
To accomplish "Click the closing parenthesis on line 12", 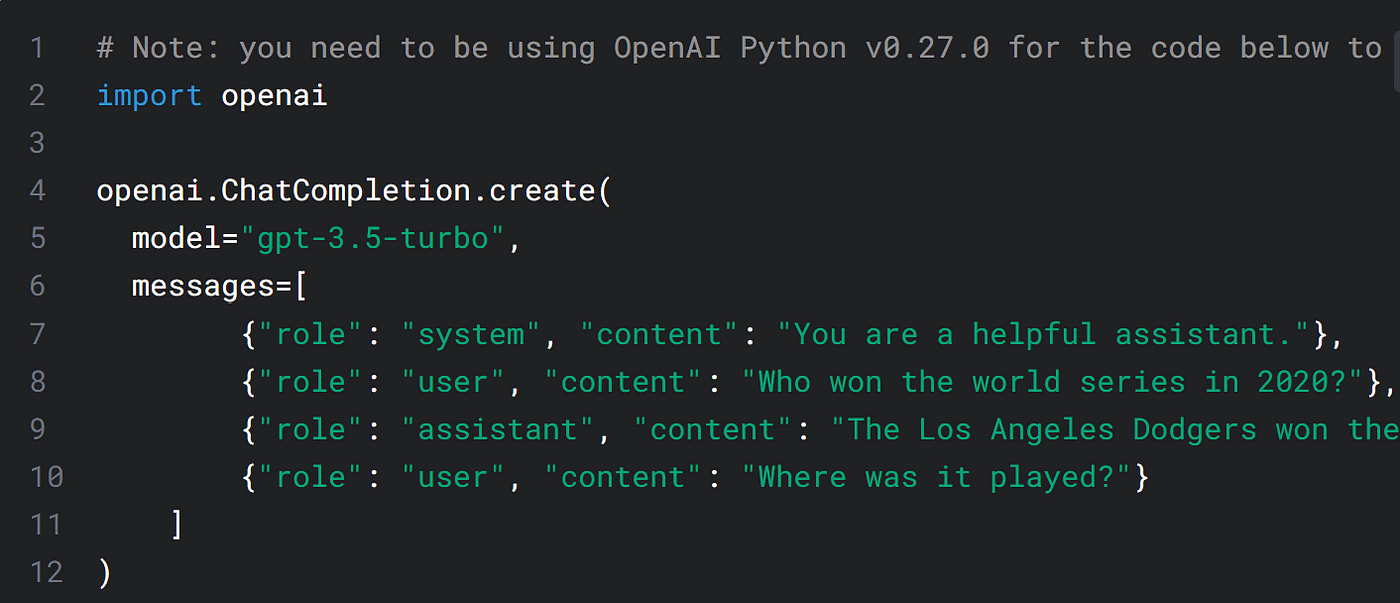I will pos(104,573).
